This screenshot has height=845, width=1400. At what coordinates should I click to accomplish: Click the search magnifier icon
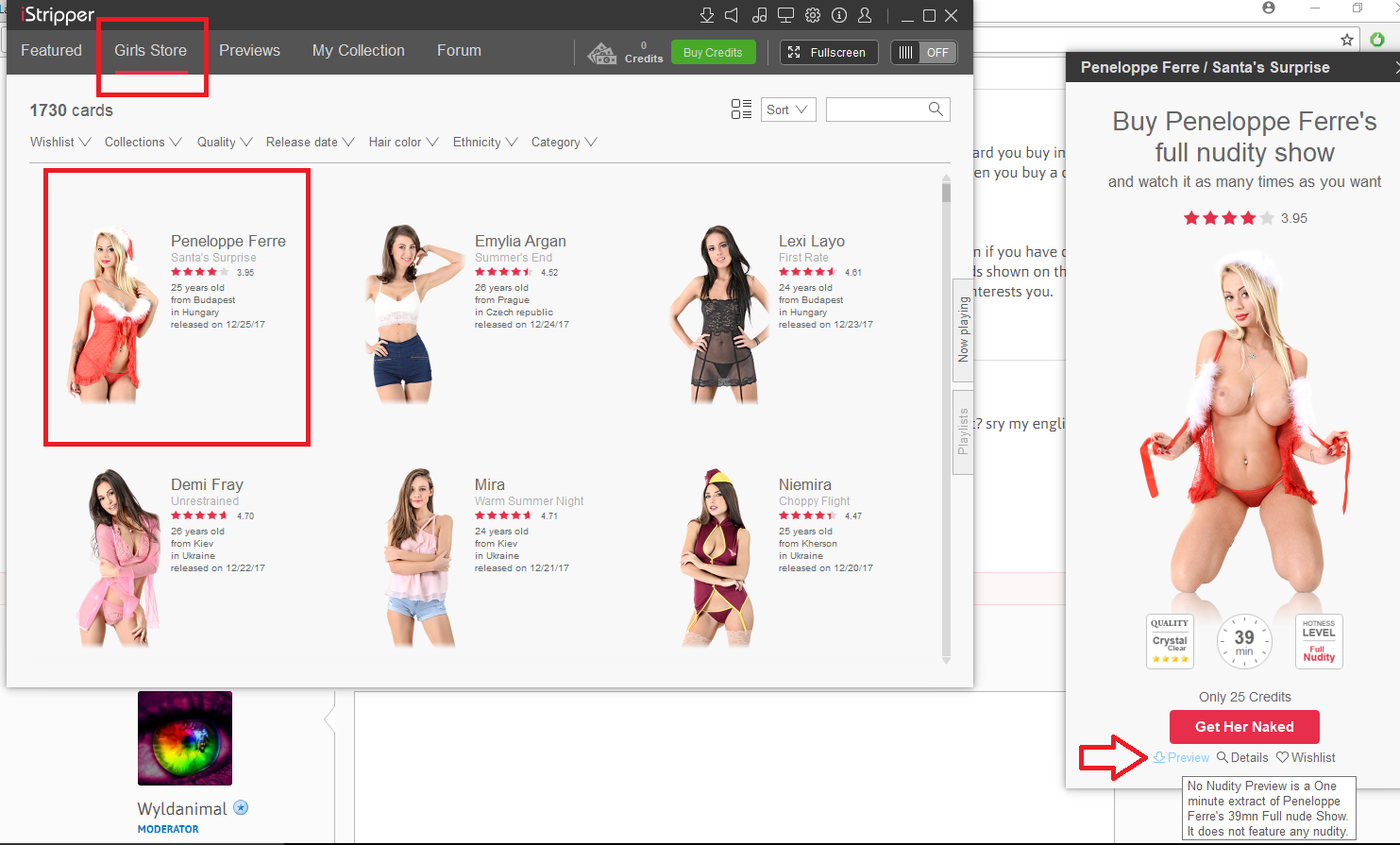936,110
